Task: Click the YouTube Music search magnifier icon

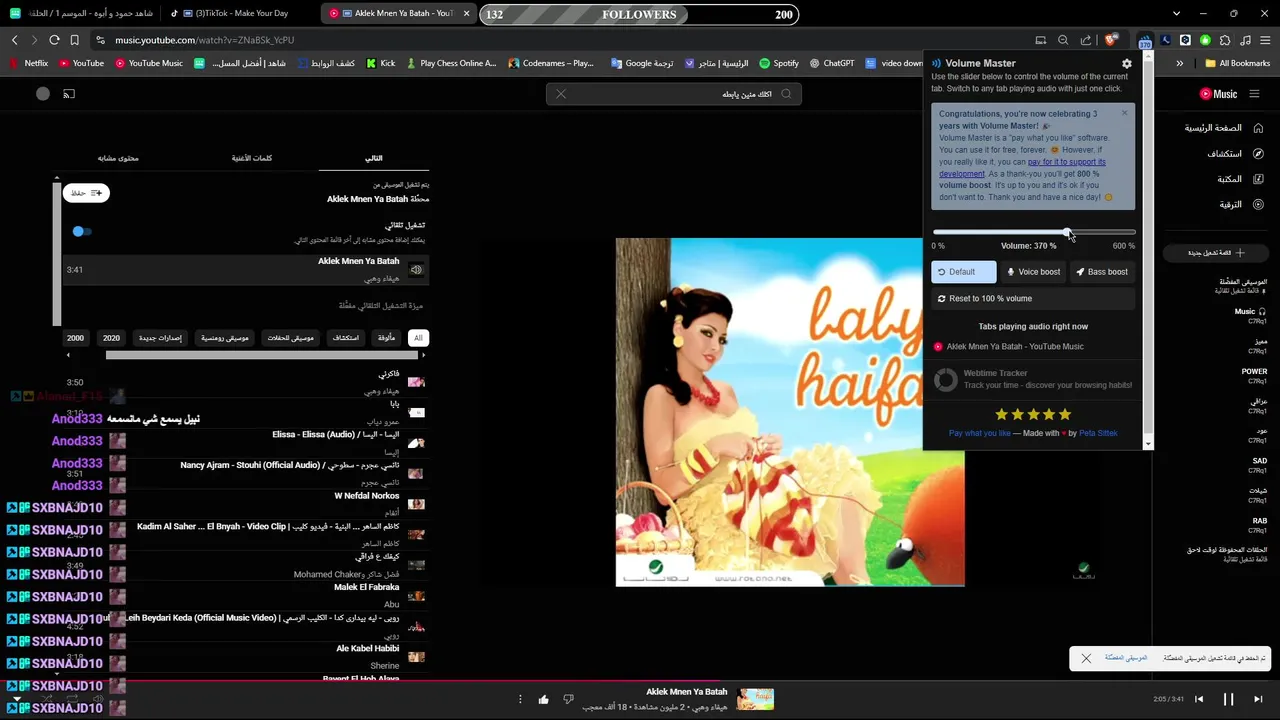Action: tap(786, 94)
